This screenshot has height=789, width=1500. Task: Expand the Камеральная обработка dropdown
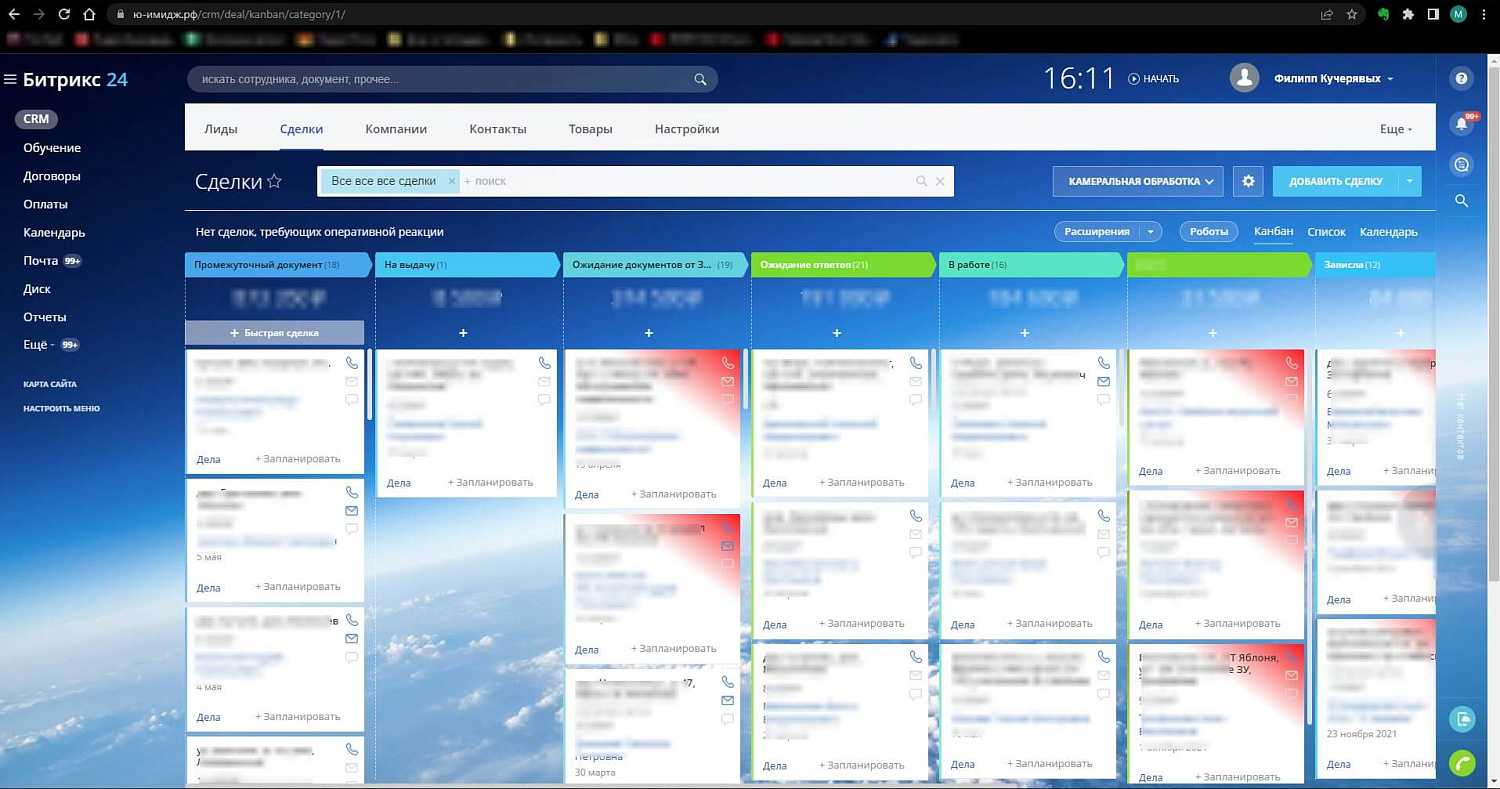(x=1138, y=181)
